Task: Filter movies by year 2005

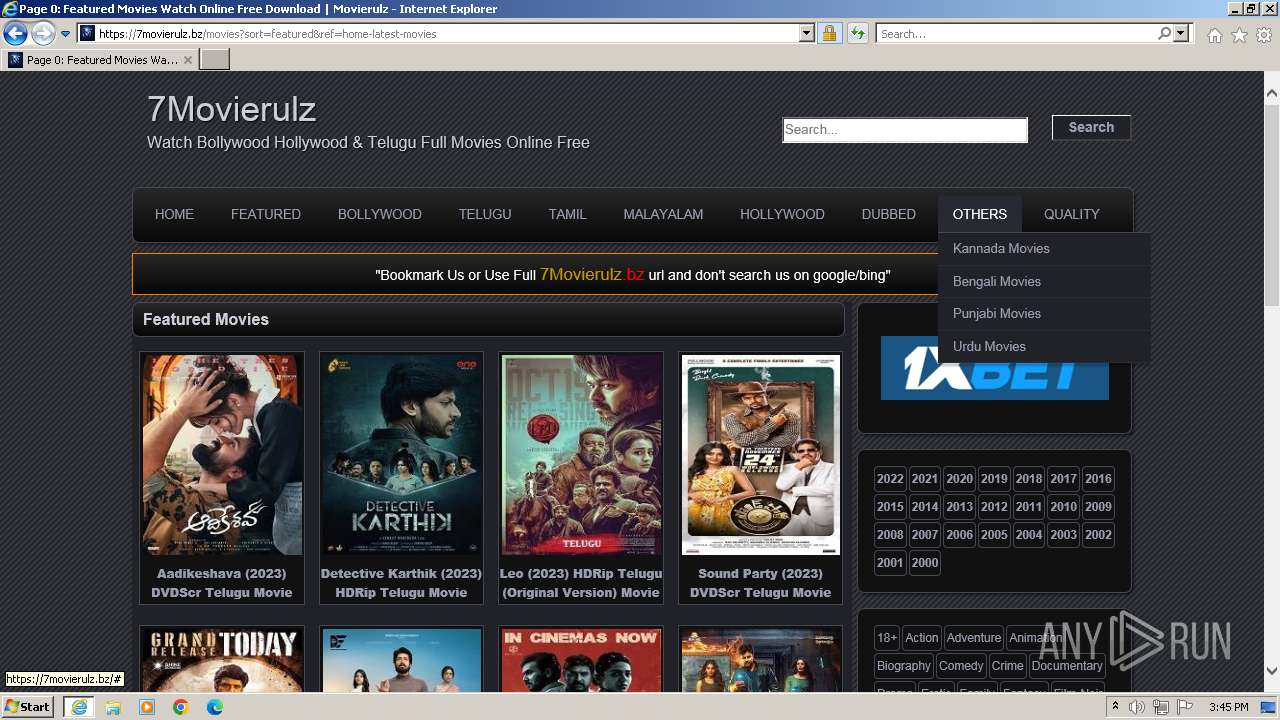Action: point(994,535)
